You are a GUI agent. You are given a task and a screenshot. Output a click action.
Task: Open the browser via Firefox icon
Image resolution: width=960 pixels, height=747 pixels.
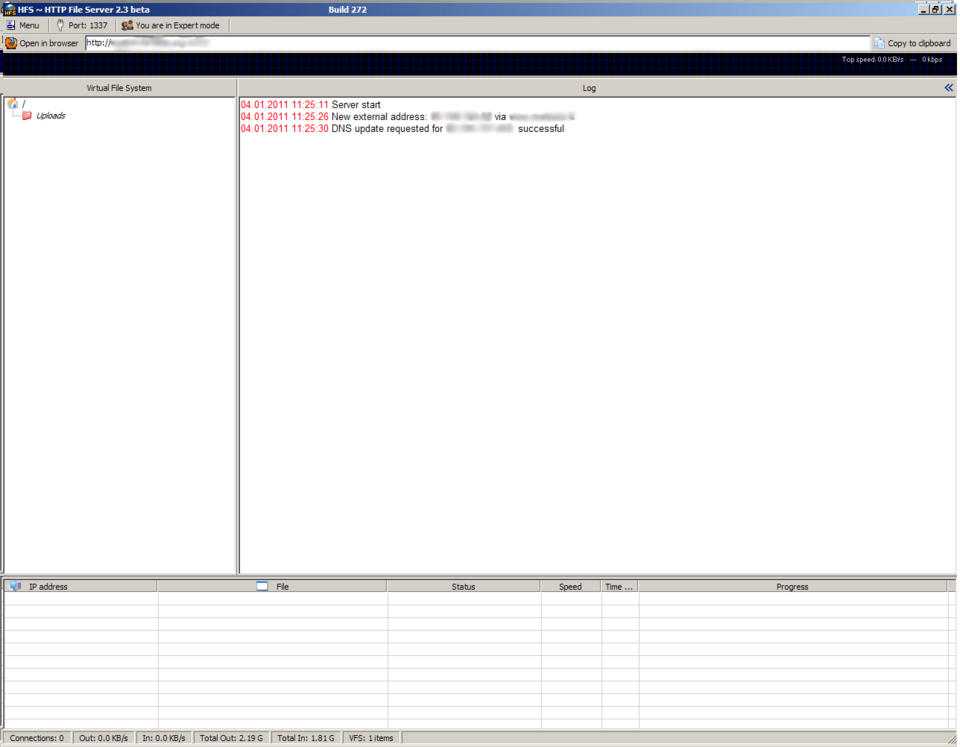[x=11, y=43]
